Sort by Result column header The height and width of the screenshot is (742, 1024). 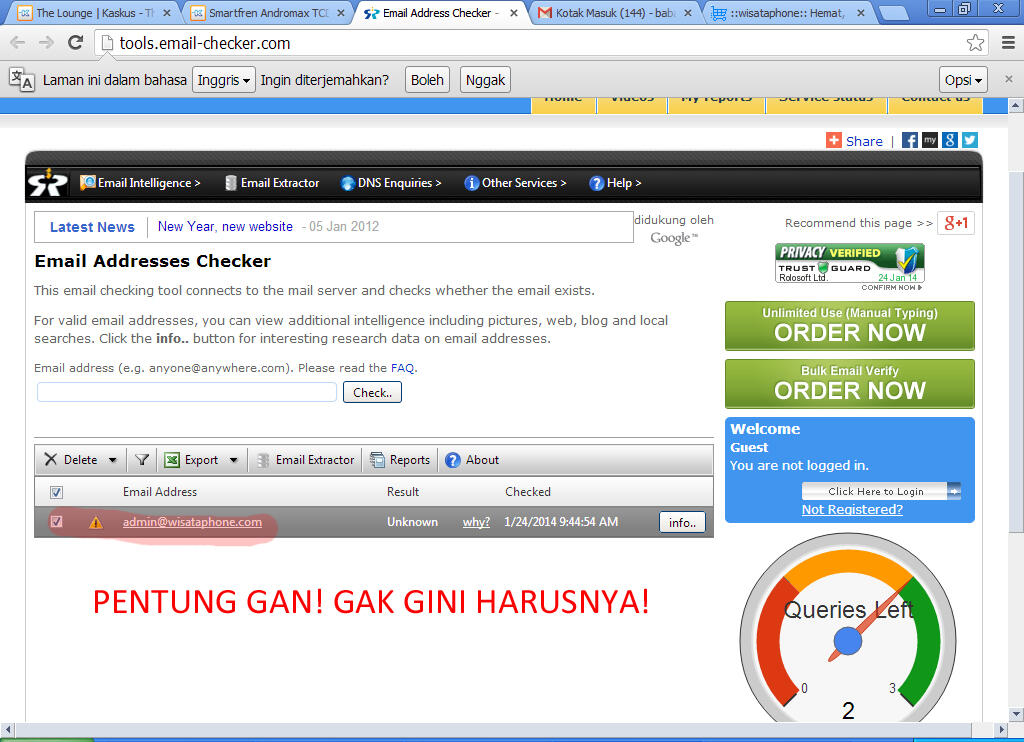point(403,492)
